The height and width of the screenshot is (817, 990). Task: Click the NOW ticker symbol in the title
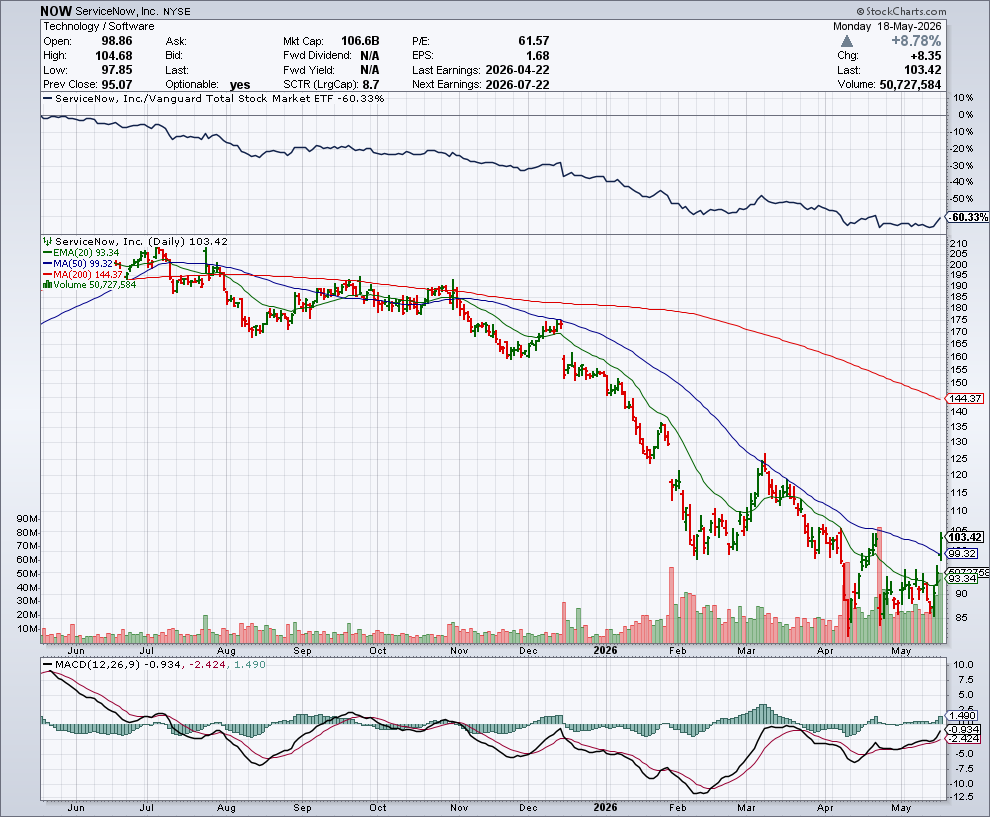(56, 11)
